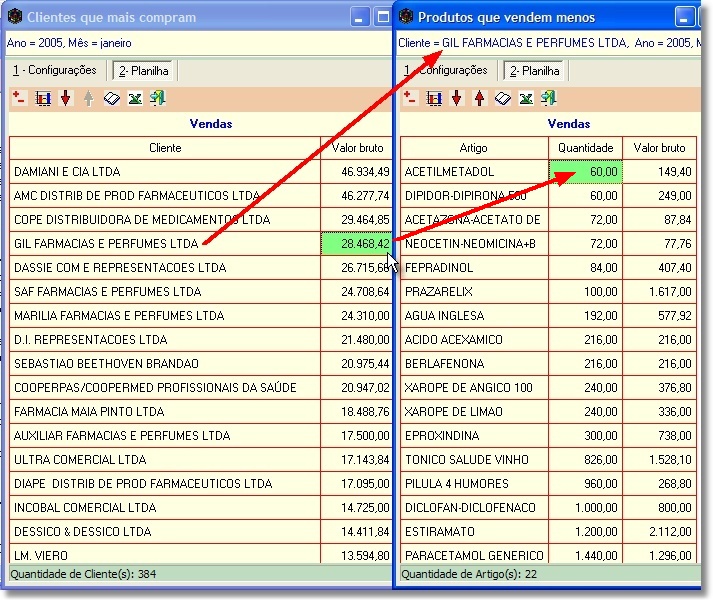Screen dimensions: 713x602
Task: Click BERLAFENONA article cell
Action: (474, 364)
